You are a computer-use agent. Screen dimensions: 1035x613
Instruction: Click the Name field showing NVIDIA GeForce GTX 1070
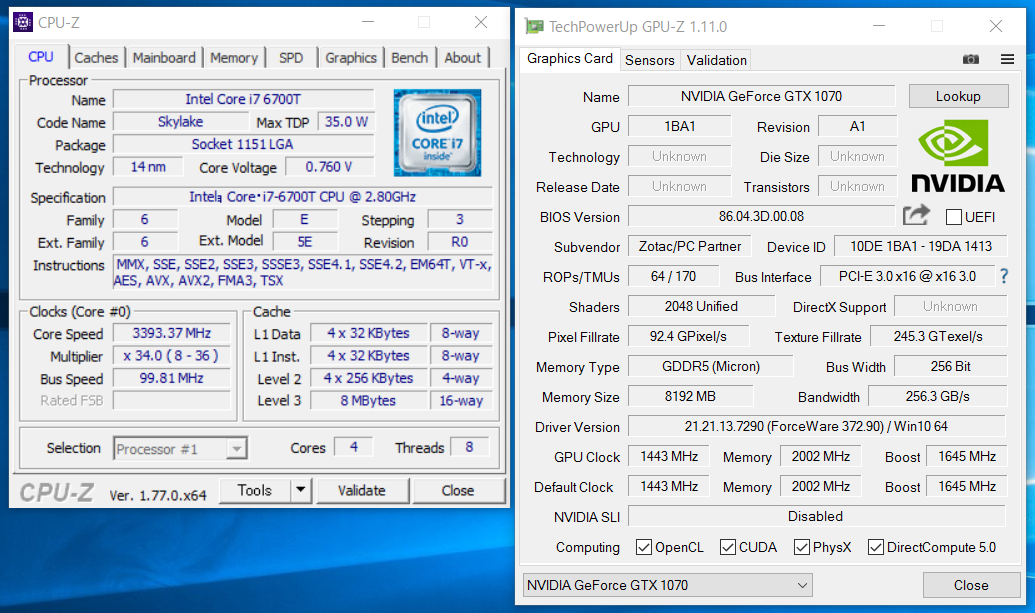pyautogui.click(x=761, y=96)
